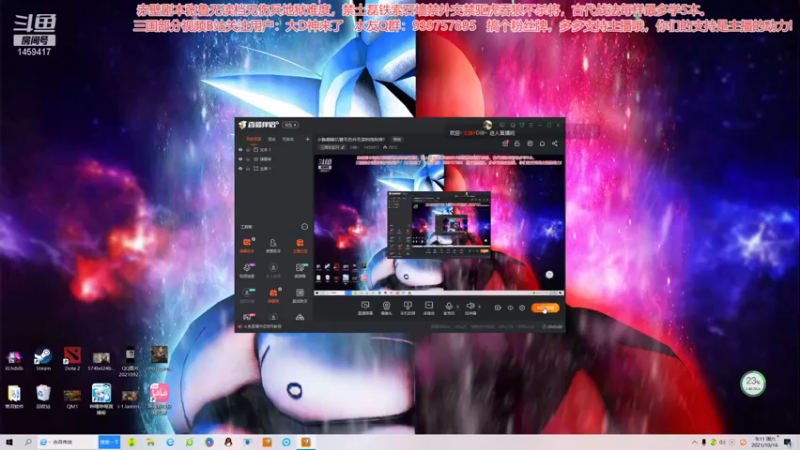This screenshot has width=800, height=450.
Task: Open the pill dropdown beside app logo
Action: (291, 125)
